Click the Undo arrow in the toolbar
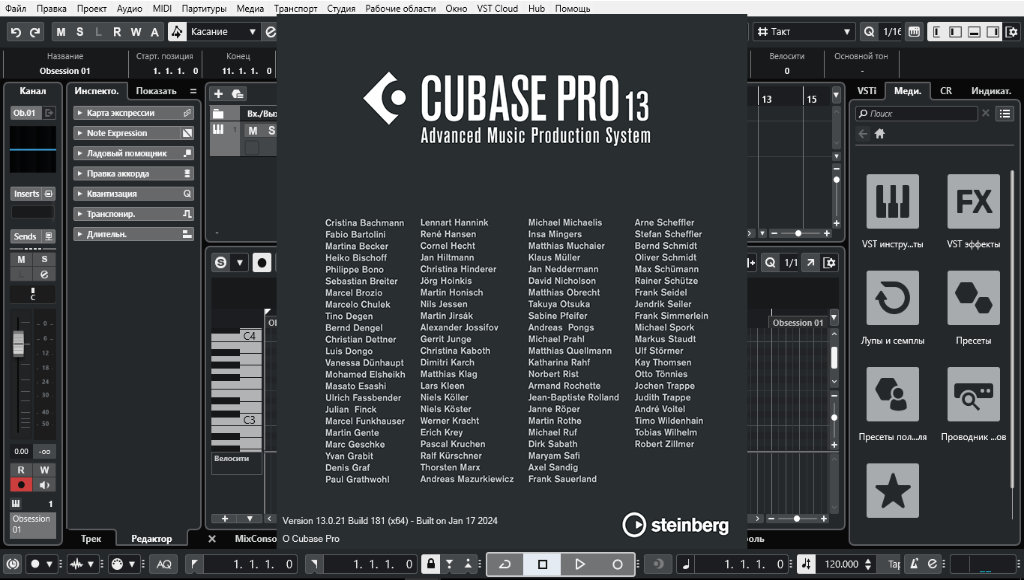The width and height of the screenshot is (1024, 580). pyautogui.click(x=16, y=31)
